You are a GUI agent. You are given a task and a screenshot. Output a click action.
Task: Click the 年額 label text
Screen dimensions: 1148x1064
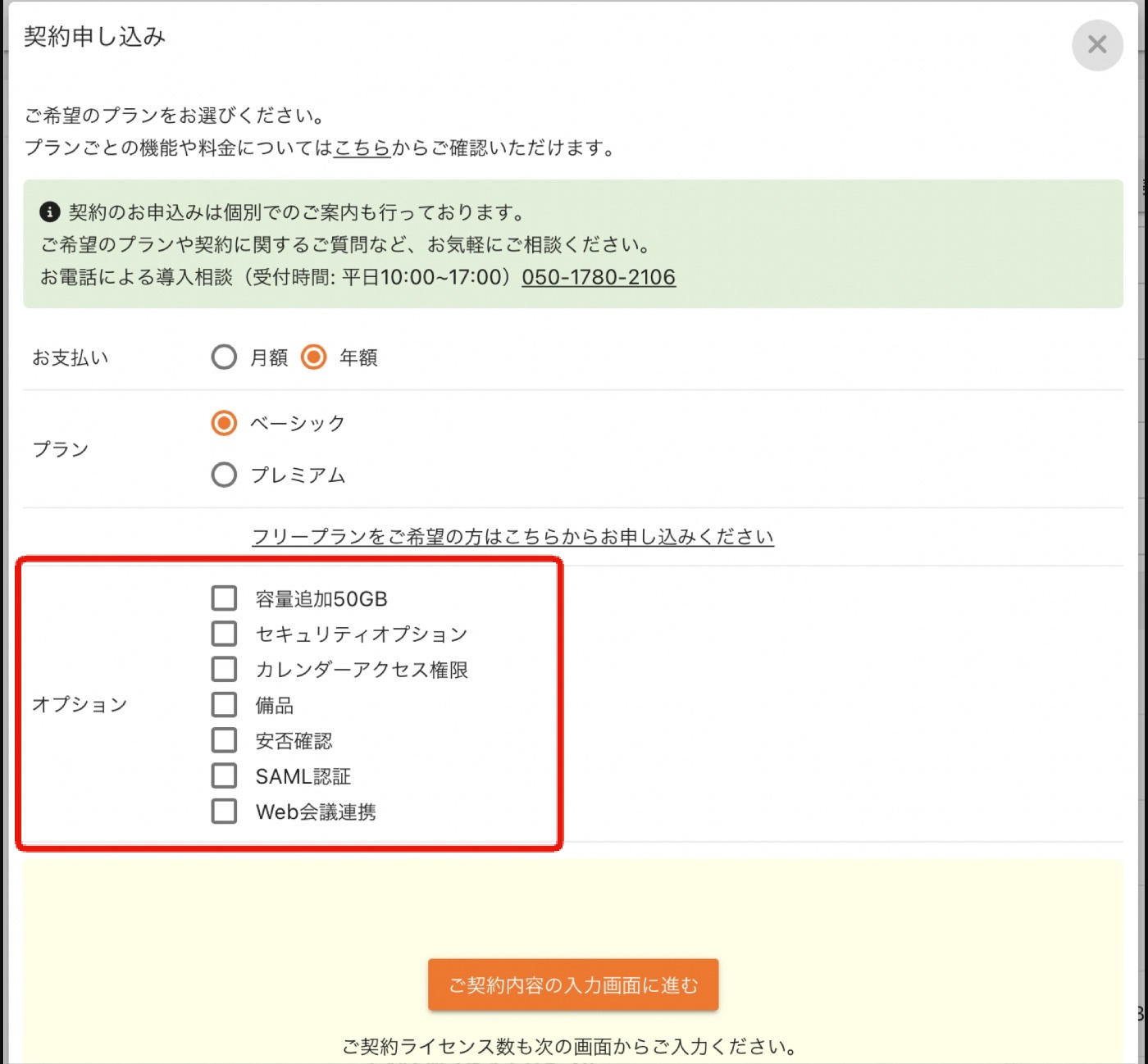[358, 357]
